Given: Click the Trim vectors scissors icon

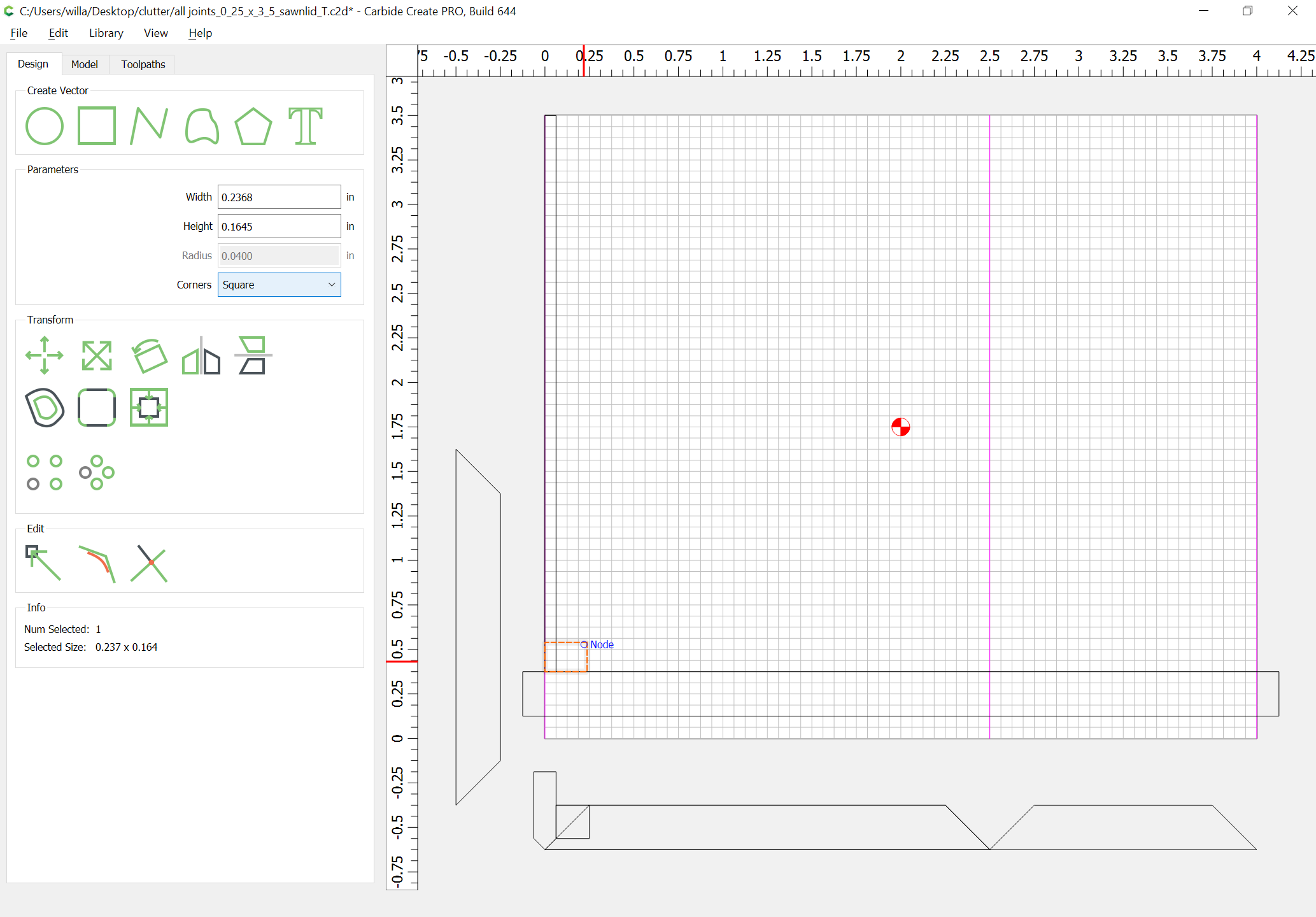Looking at the screenshot, I should click(x=149, y=564).
